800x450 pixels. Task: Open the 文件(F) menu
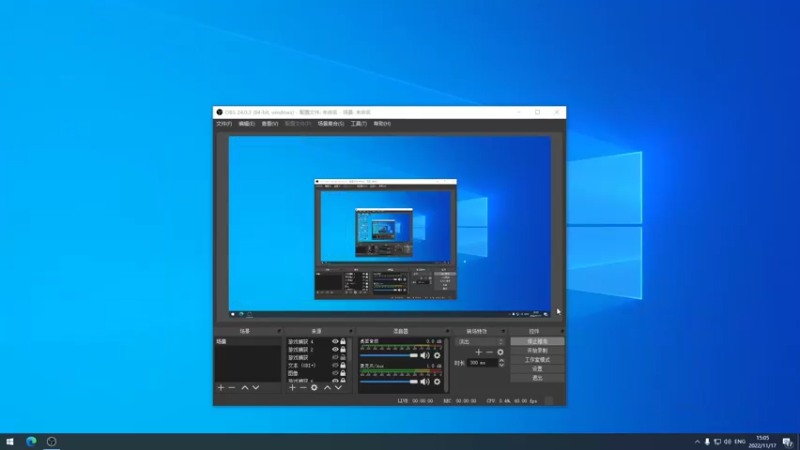coord(223,124)
